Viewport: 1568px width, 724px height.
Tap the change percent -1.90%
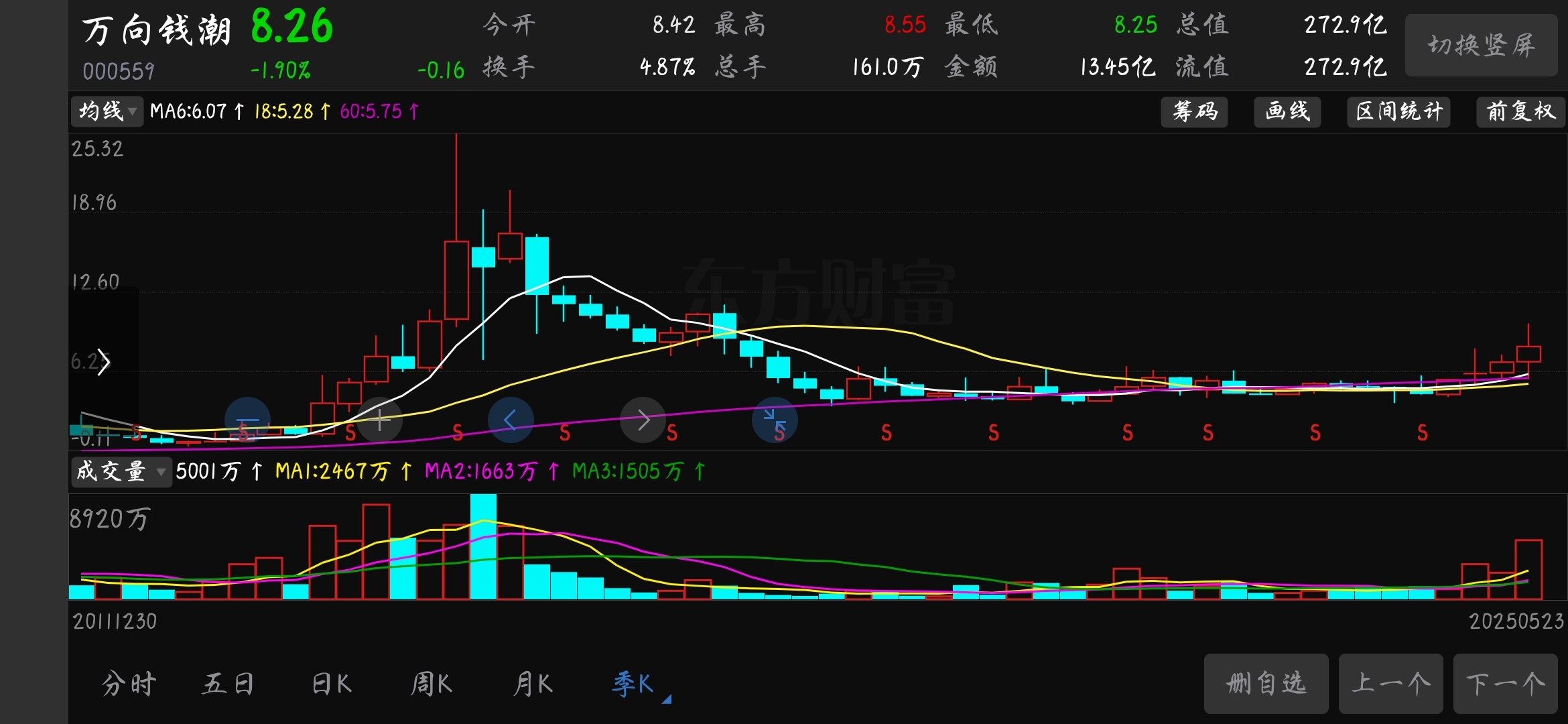click(280, 70)
